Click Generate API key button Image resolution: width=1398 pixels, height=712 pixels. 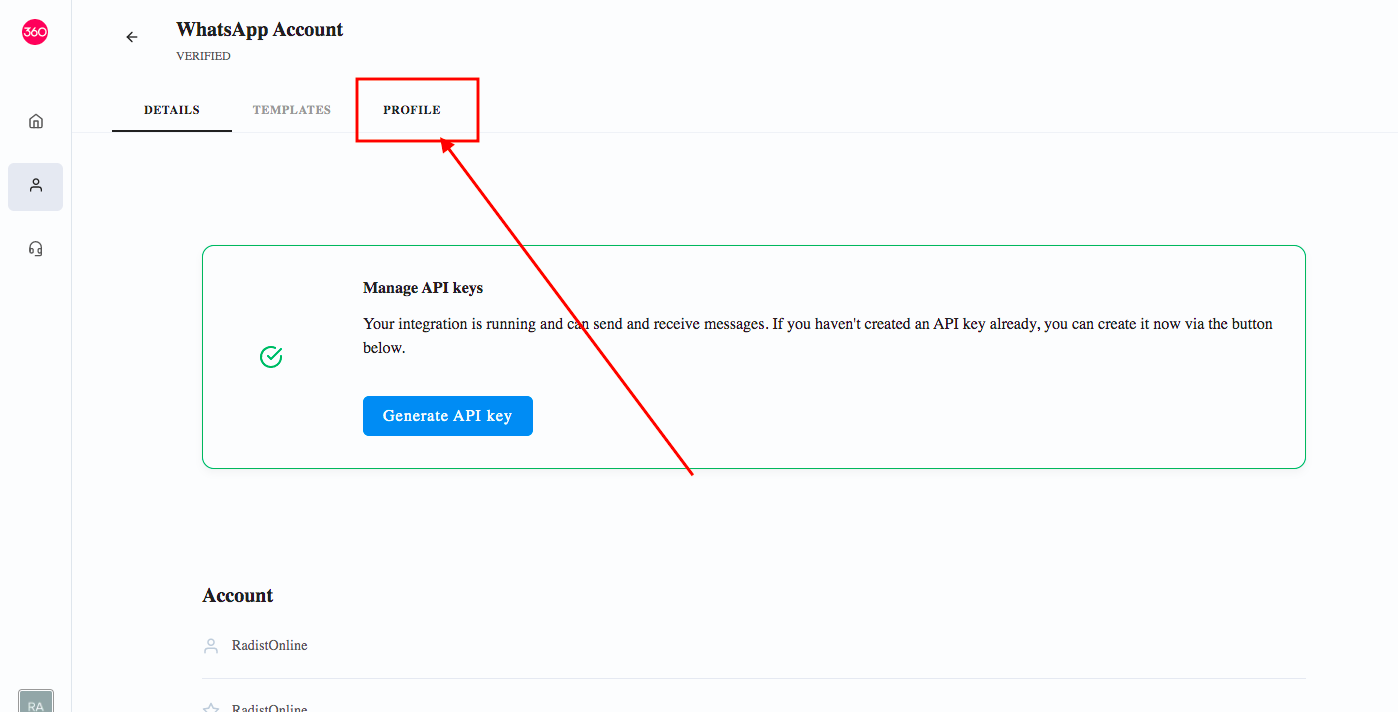(x=448, y=416)
